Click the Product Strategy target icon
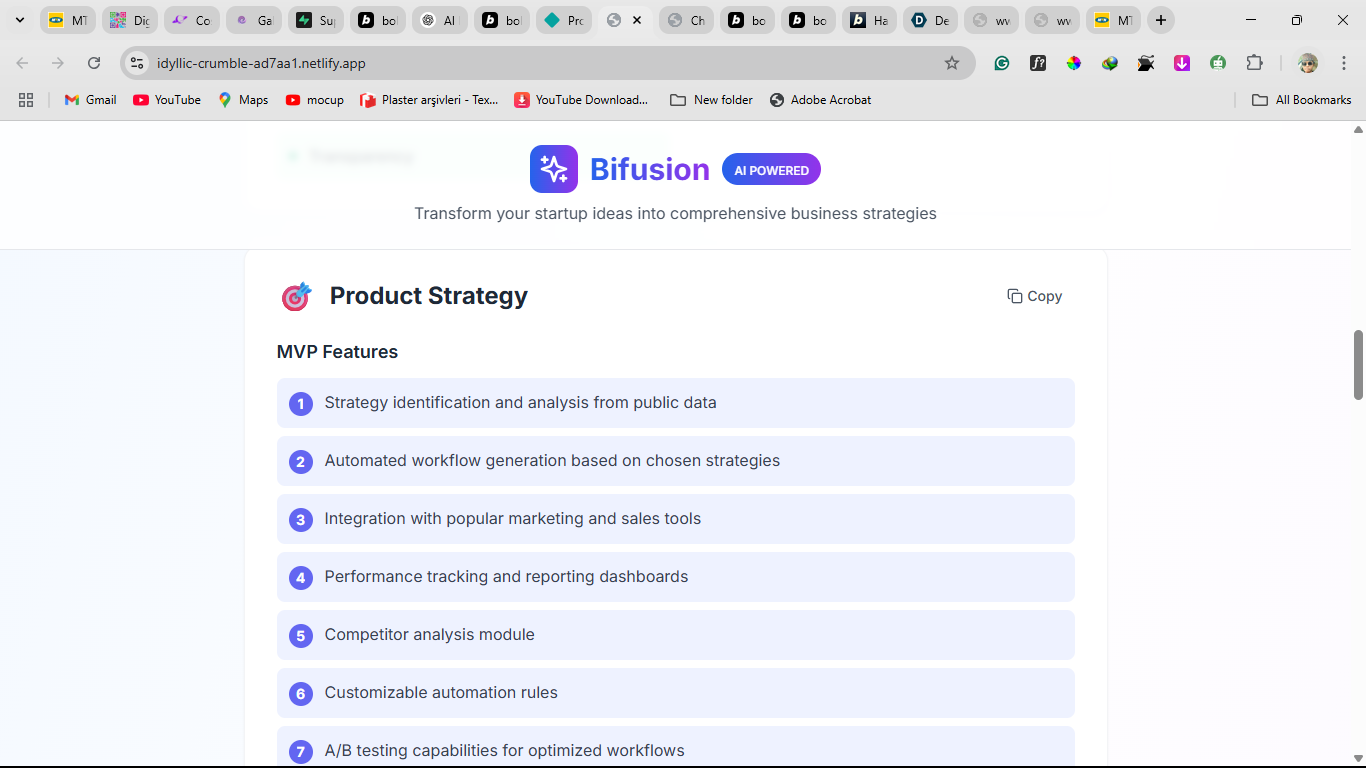The height and width of the screenshot is (768, 1366). tap(297, 296)
